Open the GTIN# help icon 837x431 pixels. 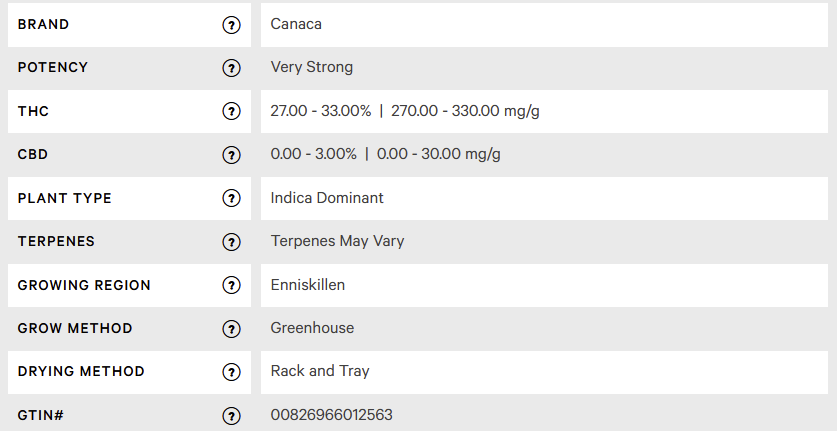231,416
